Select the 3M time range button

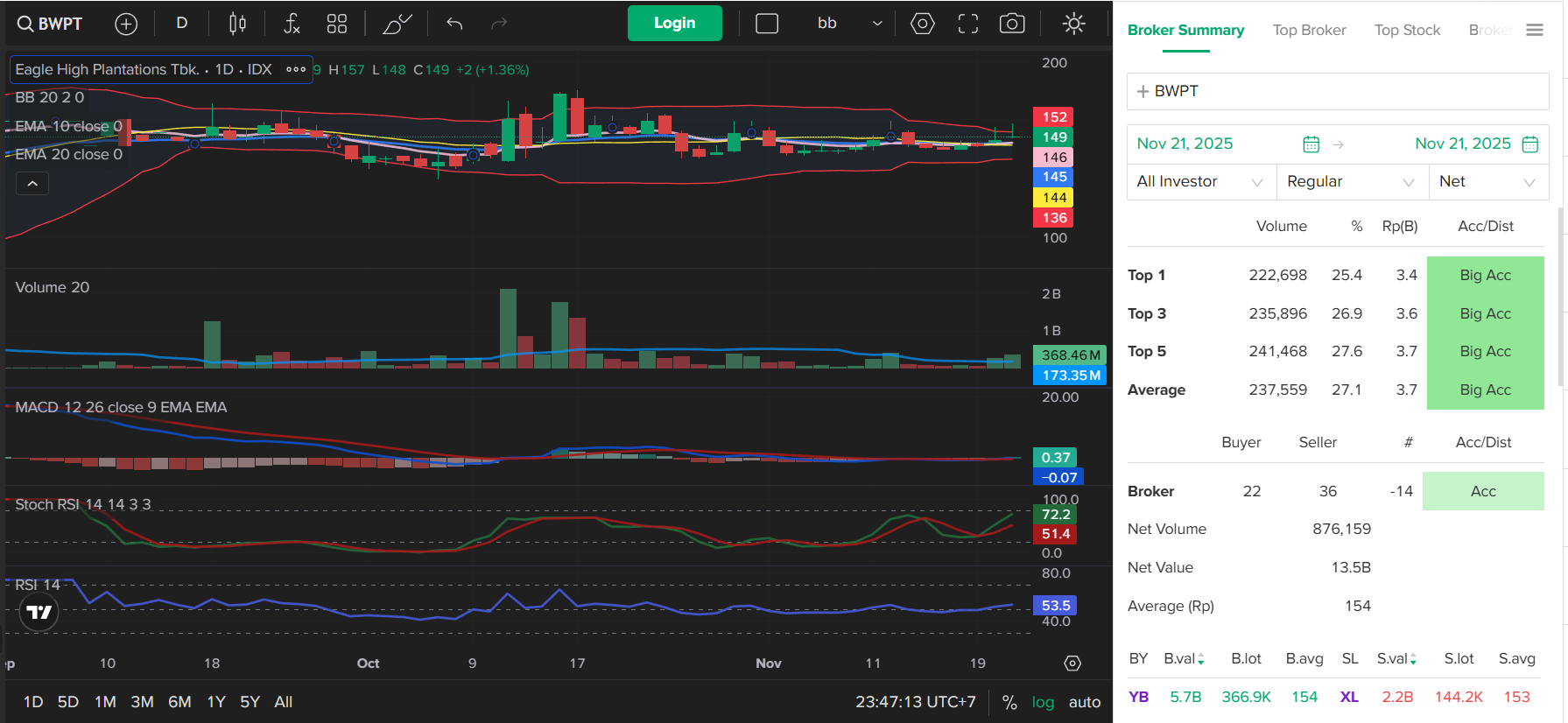click(142, 702)
